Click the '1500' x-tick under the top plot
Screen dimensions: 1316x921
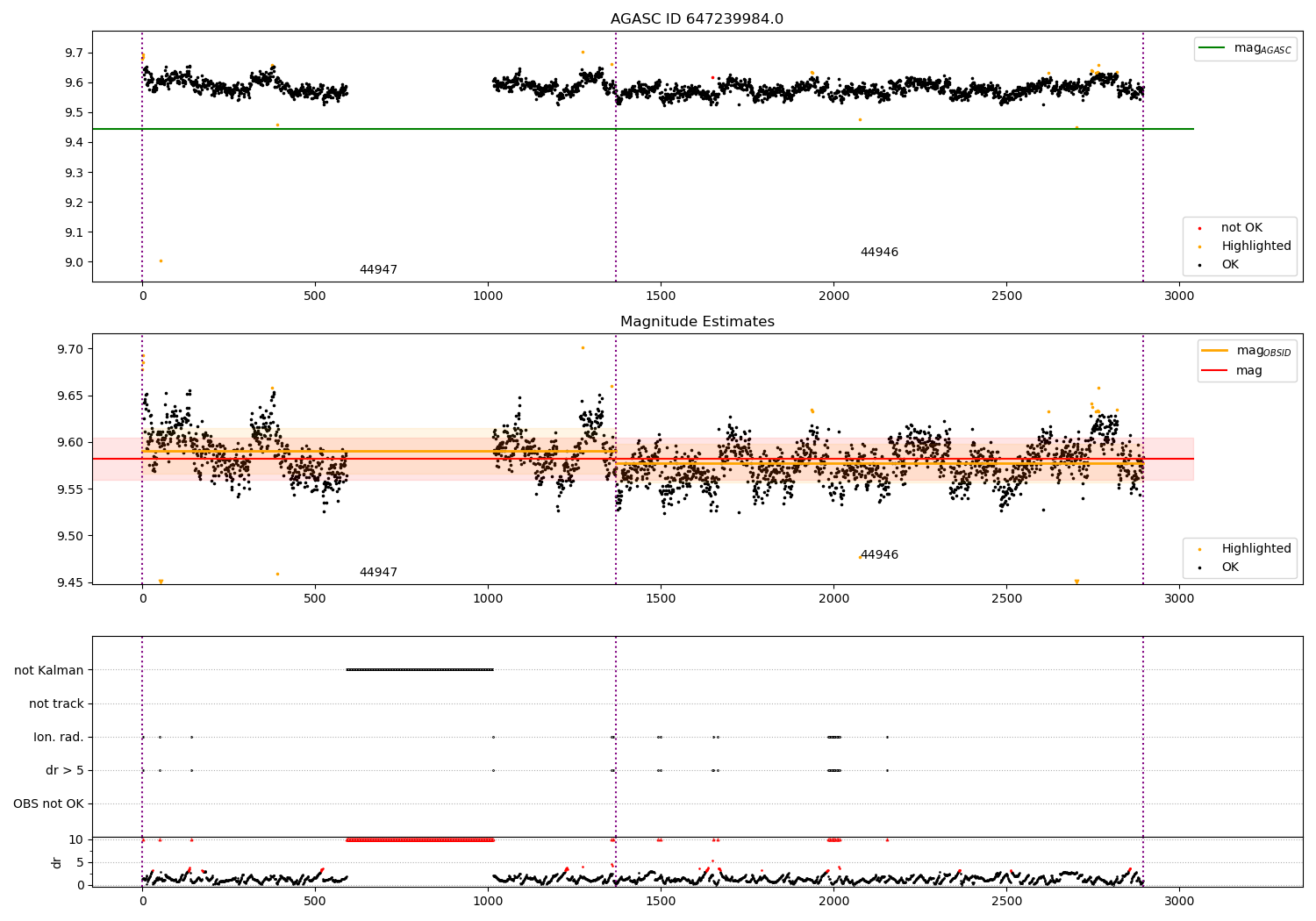pos(661,296)
